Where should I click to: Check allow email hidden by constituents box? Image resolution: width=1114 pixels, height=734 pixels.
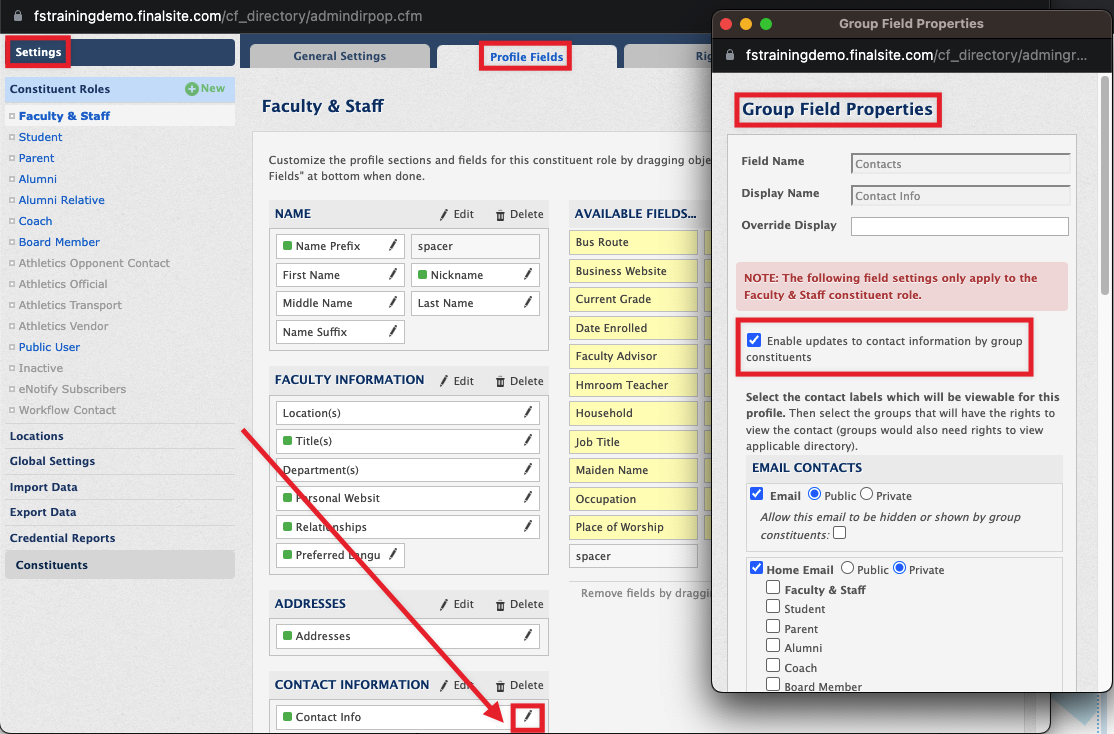pos(840,533)
